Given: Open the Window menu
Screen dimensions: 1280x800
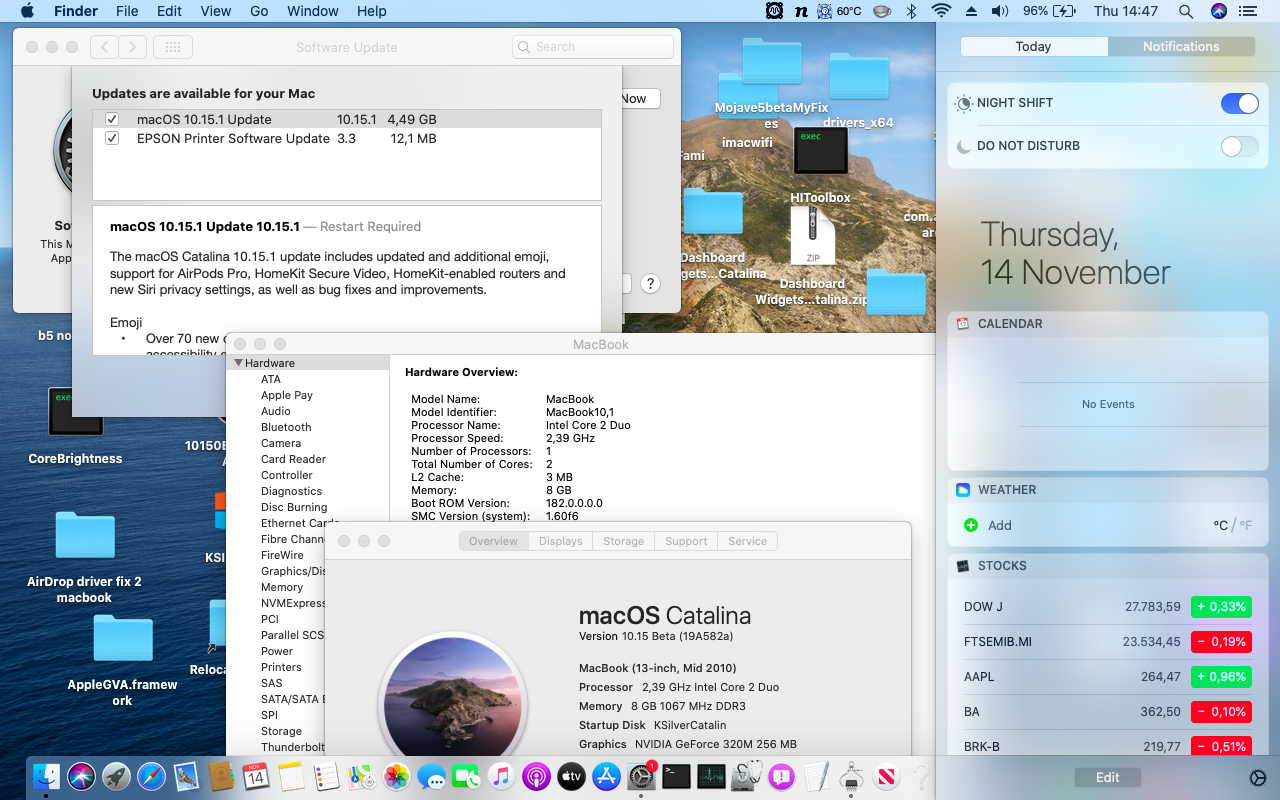Looking at the screenshot, I should 313,11.
